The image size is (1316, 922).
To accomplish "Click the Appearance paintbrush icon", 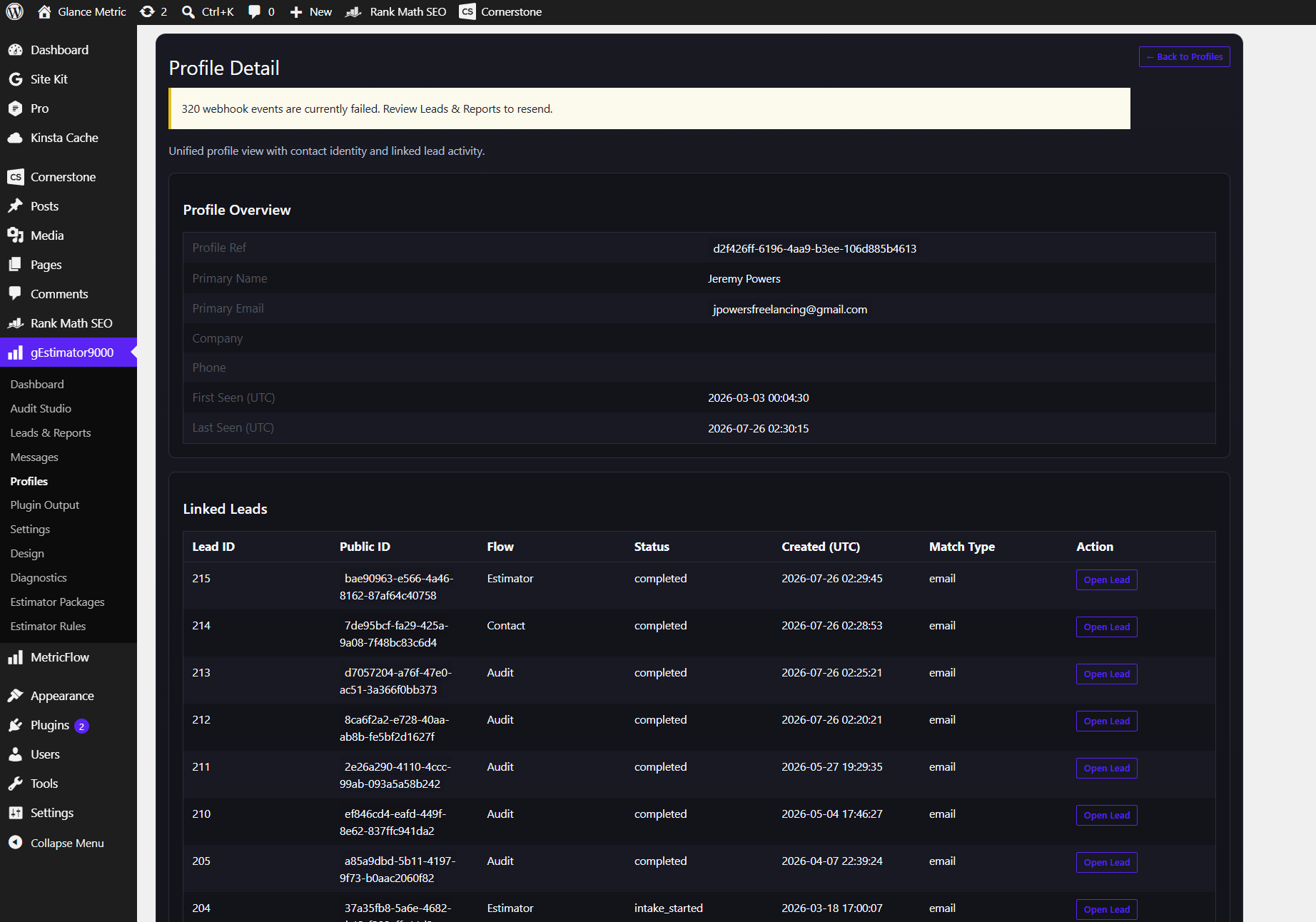I will 15,696.
